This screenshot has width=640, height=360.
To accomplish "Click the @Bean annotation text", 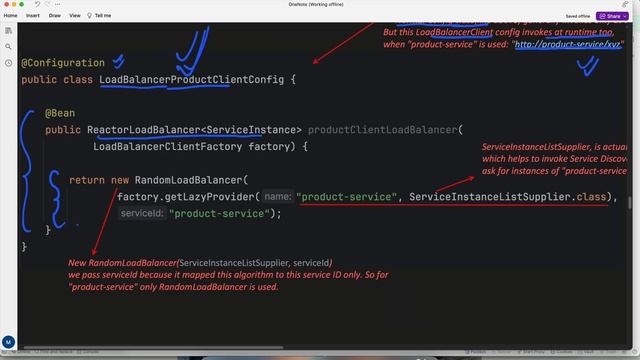I will tap(60, 113).
